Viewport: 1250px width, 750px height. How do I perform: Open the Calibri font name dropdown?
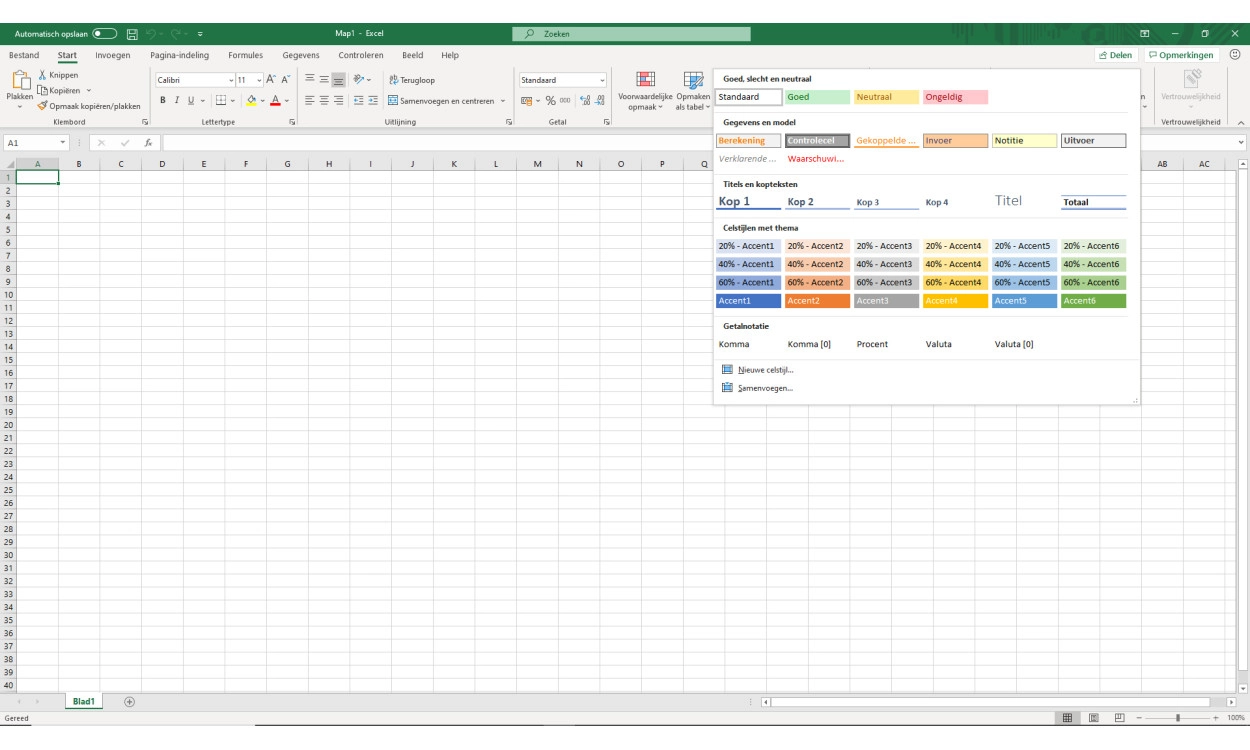(231, 80)
